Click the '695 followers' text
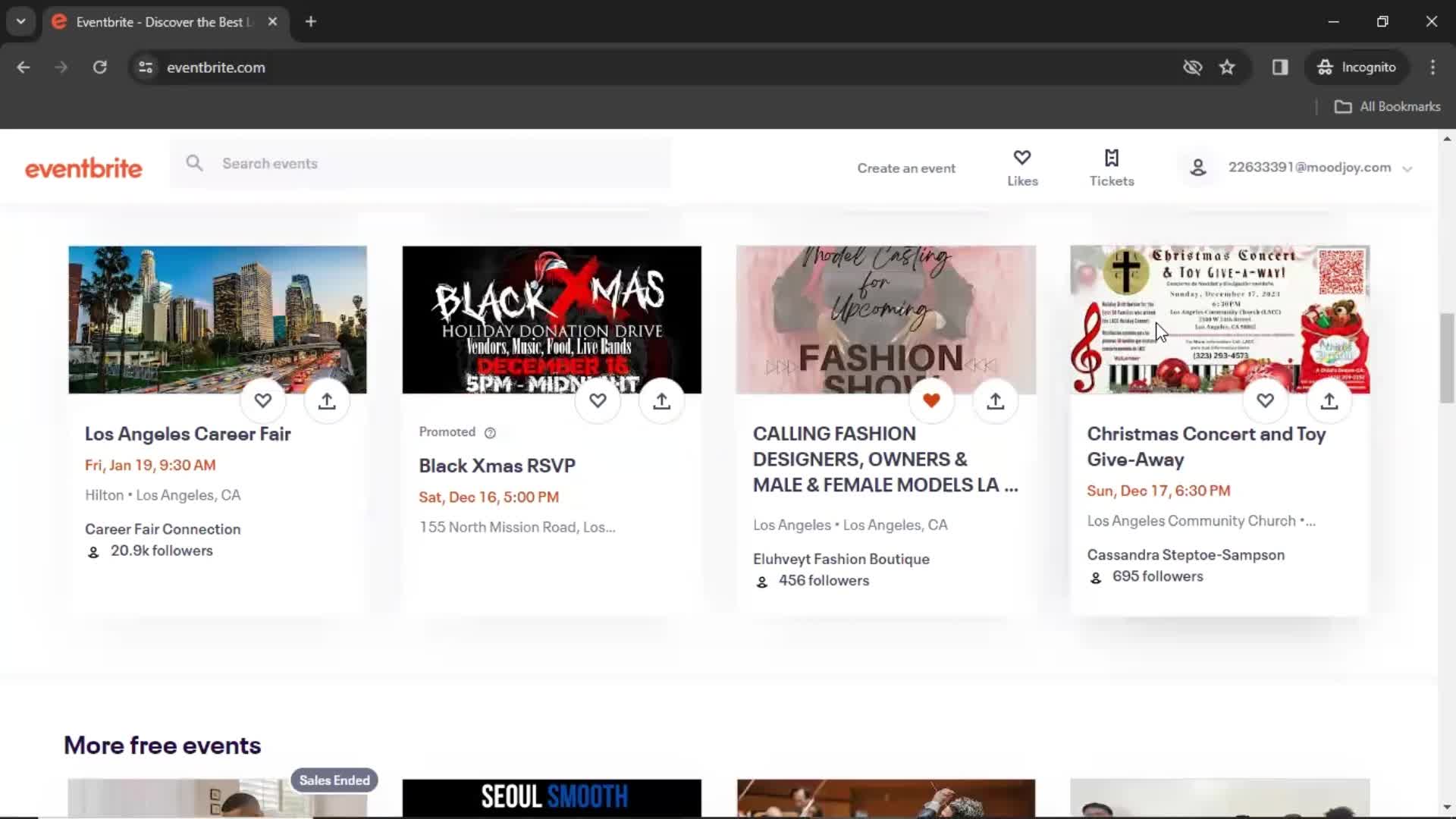The image size is (1456, 819). (1158, 576)
